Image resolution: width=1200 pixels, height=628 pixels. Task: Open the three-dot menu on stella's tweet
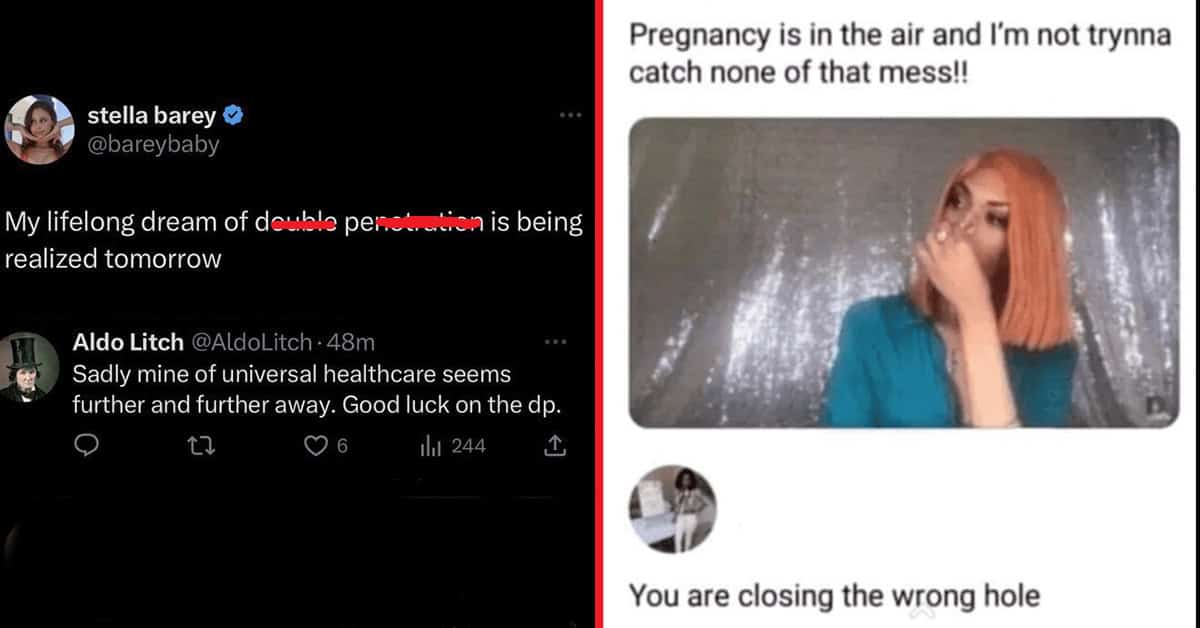tap(570, 116)
